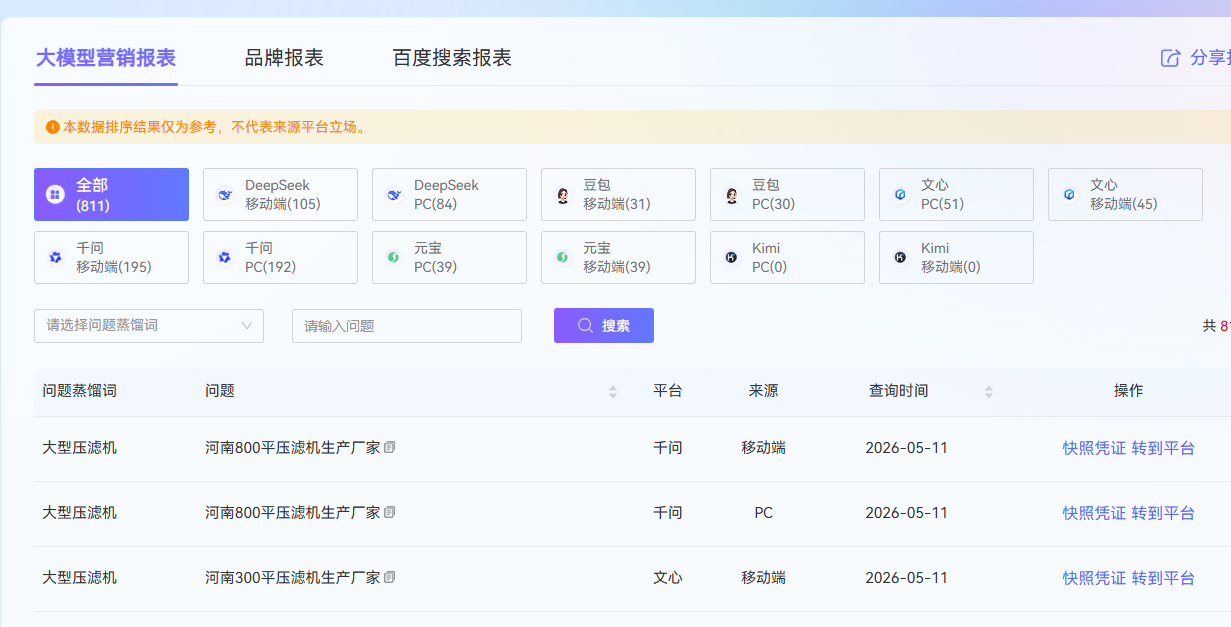Image resolution: width=1231 pixels, height=627 pixels.
Task: Click 文心 logo icon for 移动端(45)
Action: (x=1070, y=194)
